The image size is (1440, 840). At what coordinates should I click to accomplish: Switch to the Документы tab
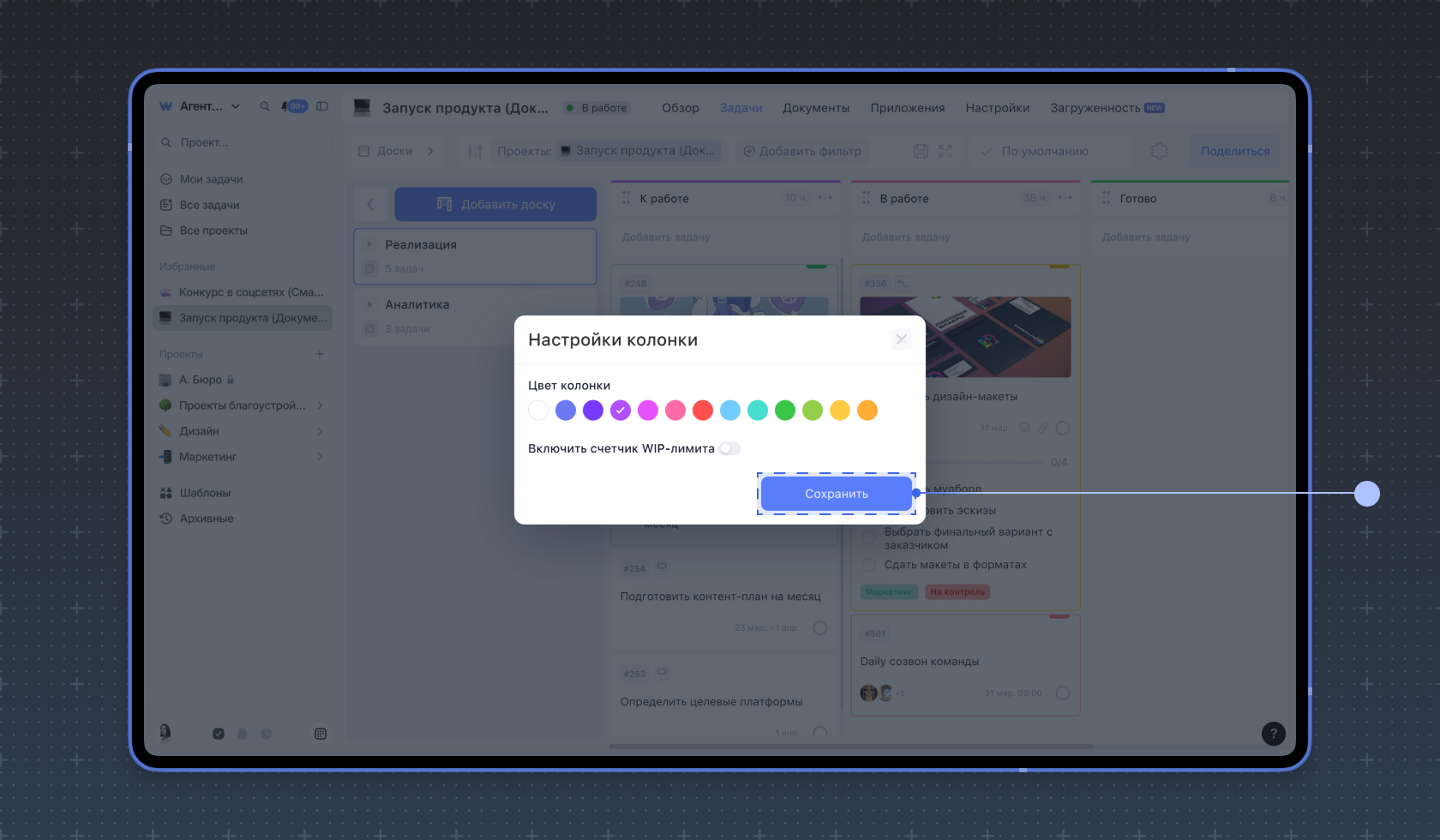point(815,108)
